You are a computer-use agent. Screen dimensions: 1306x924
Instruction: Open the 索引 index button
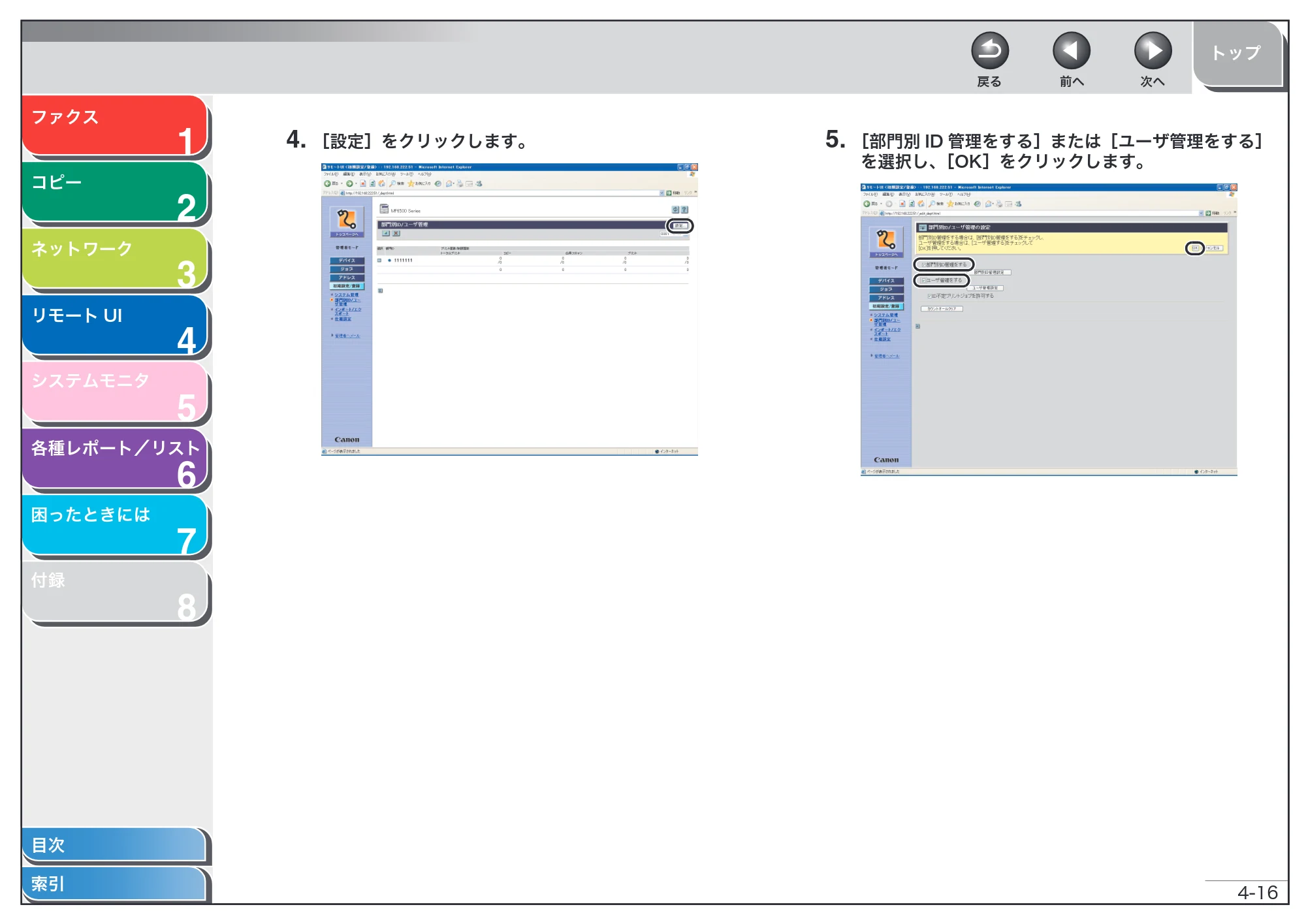tap(114, 884)
